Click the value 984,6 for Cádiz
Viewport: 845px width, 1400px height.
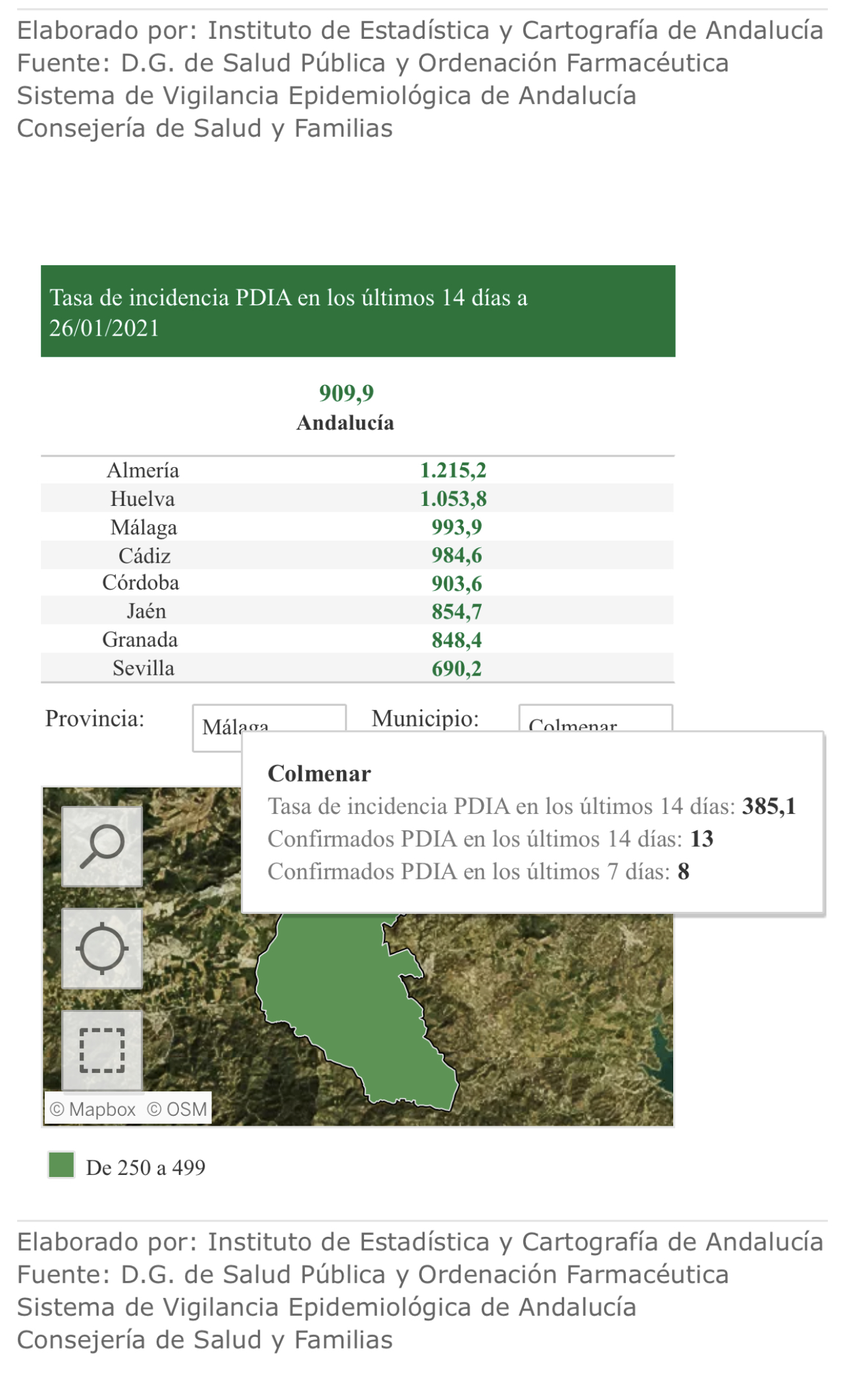457,556
